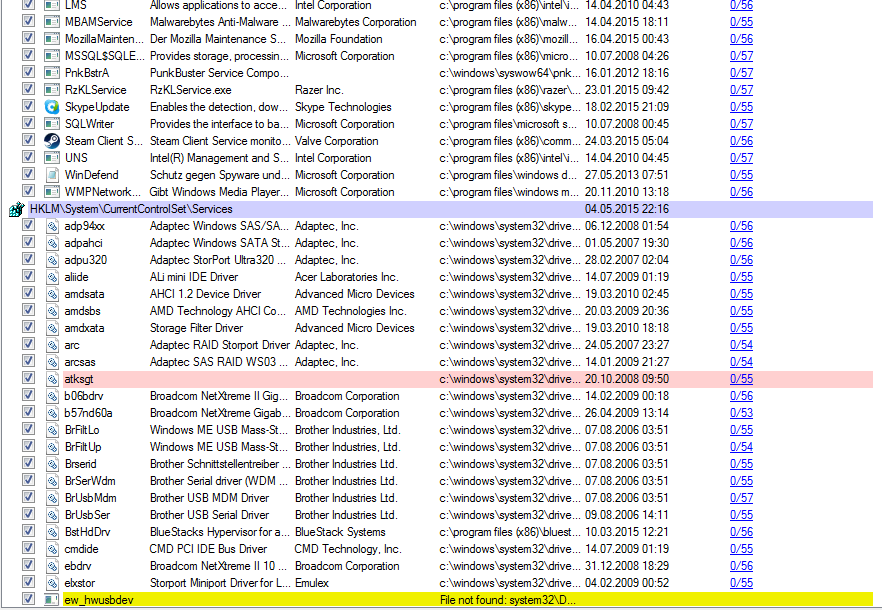This screenshot has height=610, width=882.
Task: Uncheck the PnkBstrA autorun checkbox
Action: point(28,73)
